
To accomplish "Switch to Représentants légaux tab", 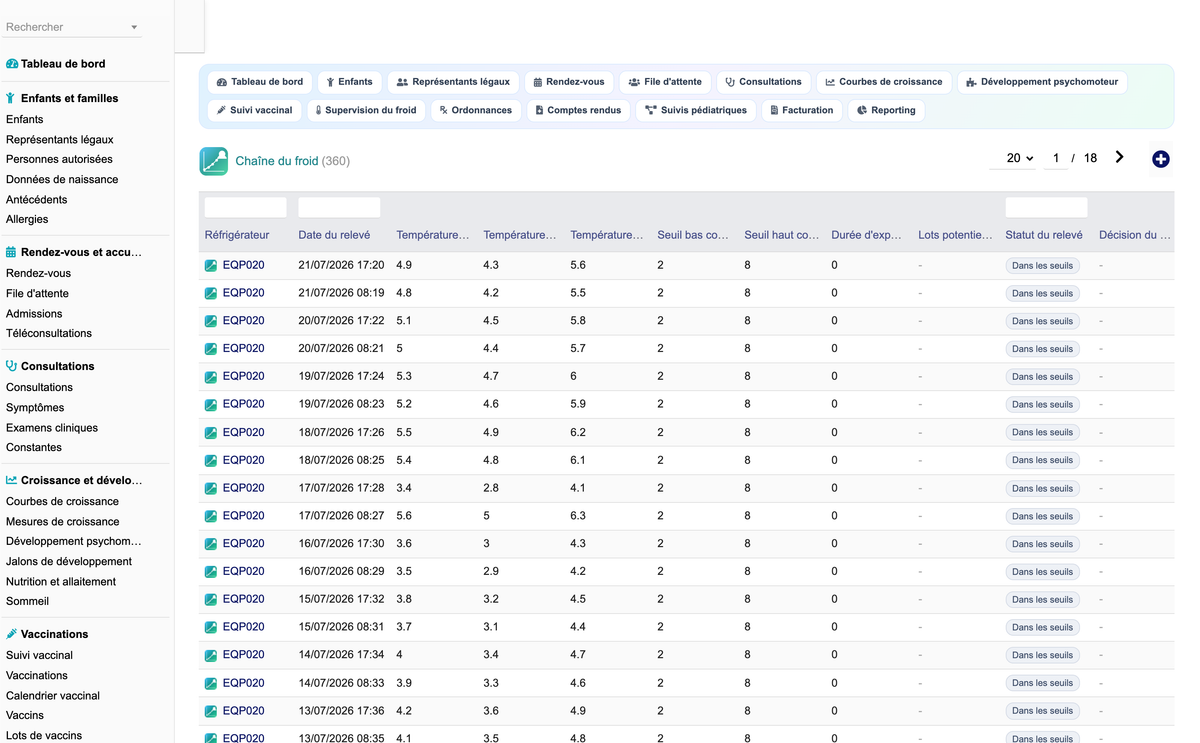I will (x=453, y=82).
